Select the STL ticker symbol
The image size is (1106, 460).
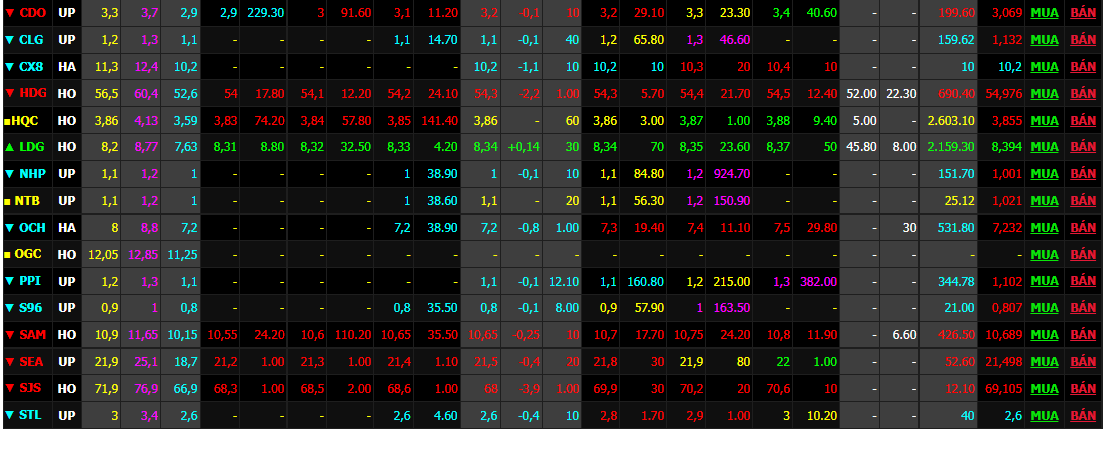[30, 415]
